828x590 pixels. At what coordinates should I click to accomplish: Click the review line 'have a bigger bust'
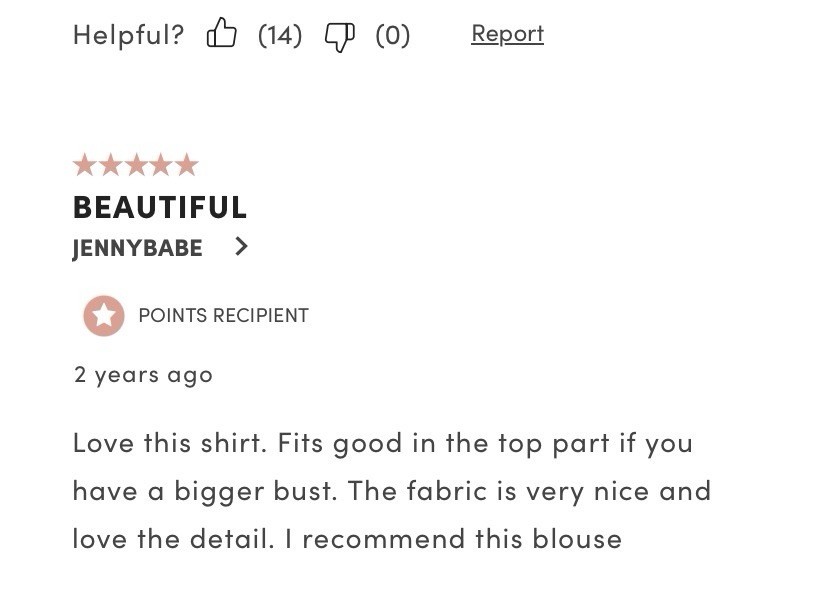[x=392, y=492]
